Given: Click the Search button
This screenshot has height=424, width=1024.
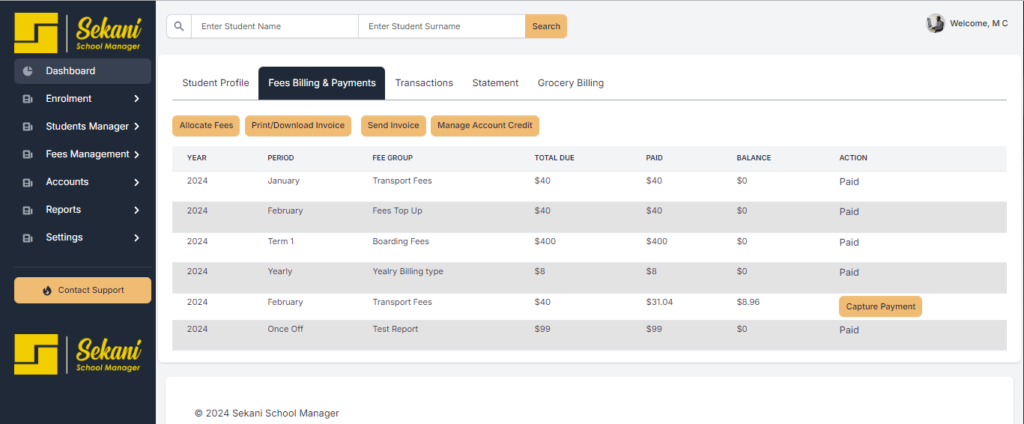Looking at the screenshot, I should (x=546, y=26).
